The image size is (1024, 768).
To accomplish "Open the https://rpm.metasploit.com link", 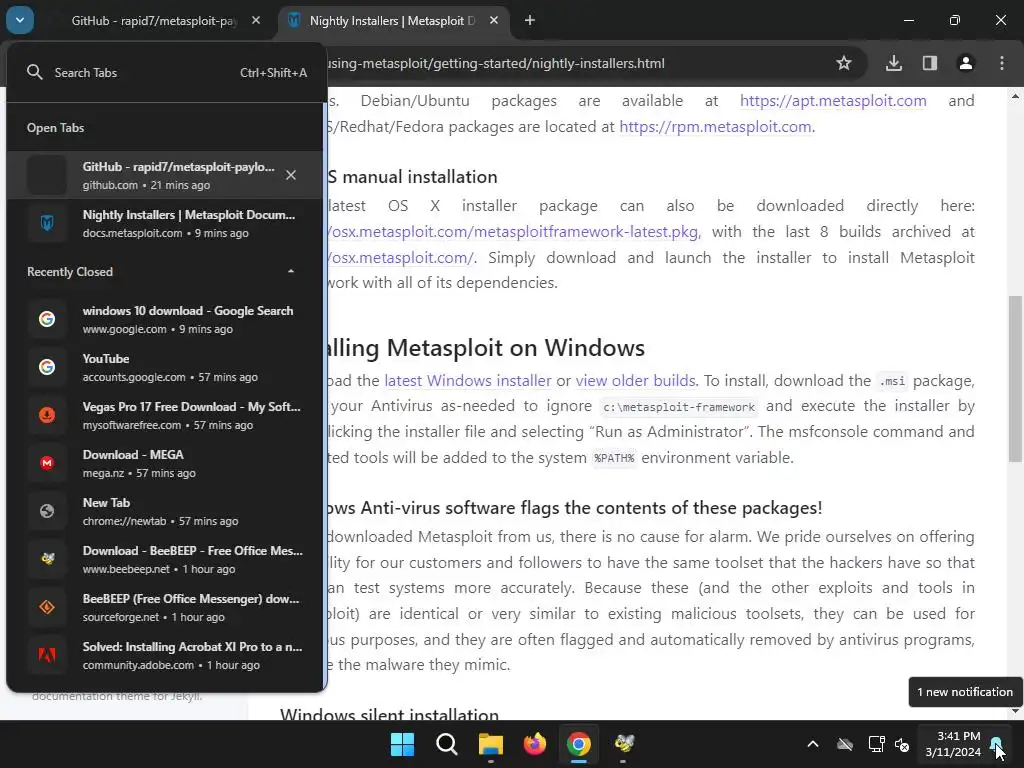I will point(715,127).
